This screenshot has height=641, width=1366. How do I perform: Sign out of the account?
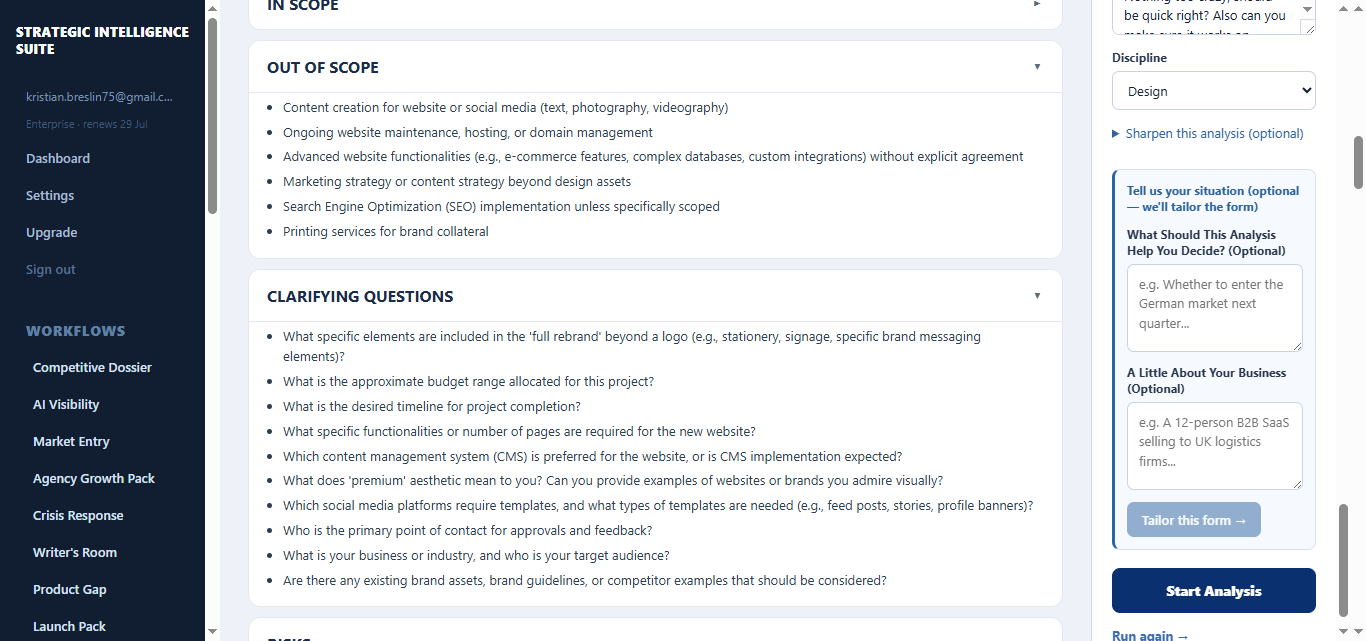coord(51,269)
